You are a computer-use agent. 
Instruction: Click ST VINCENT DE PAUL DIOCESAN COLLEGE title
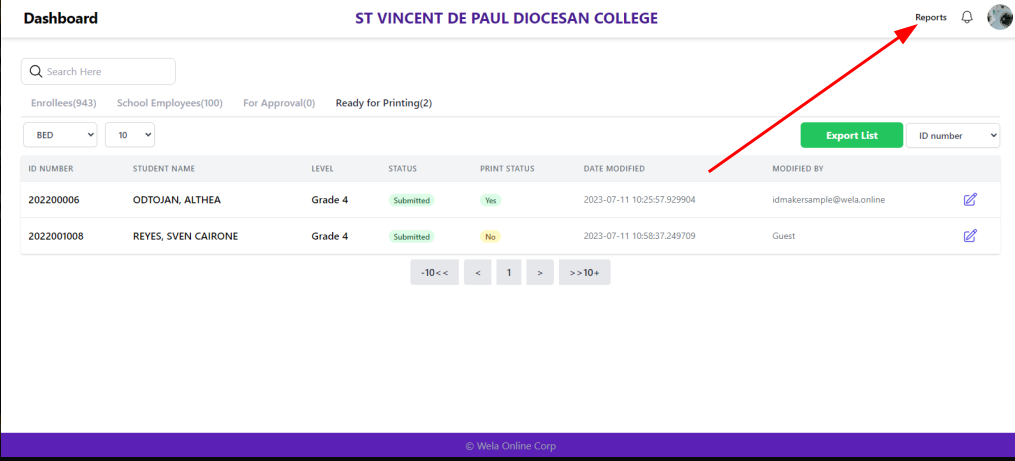click(506, 18)
